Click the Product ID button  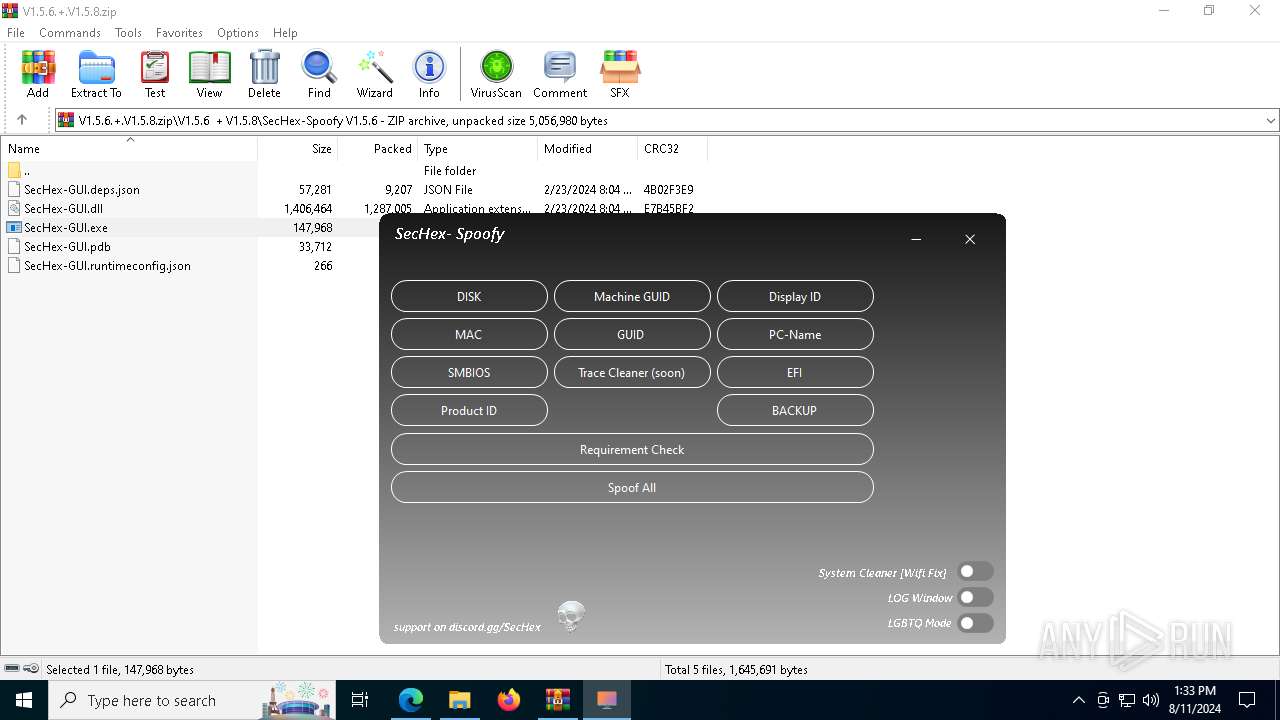[469, 410]
